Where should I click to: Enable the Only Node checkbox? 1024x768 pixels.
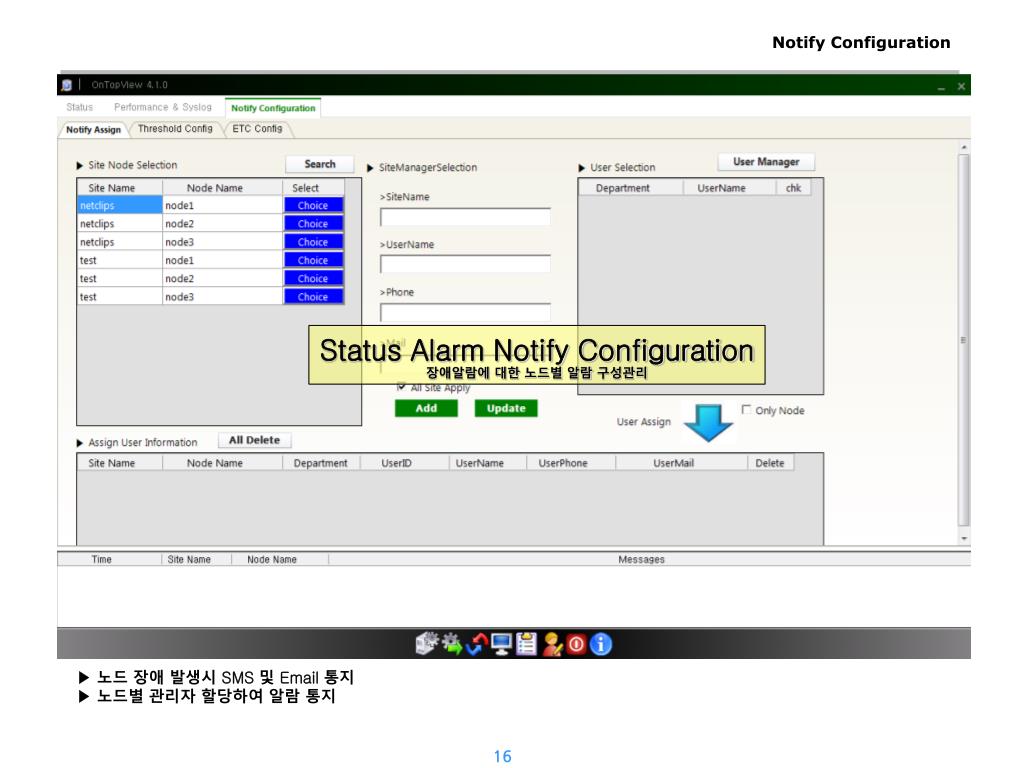click(x=746, y=409)
